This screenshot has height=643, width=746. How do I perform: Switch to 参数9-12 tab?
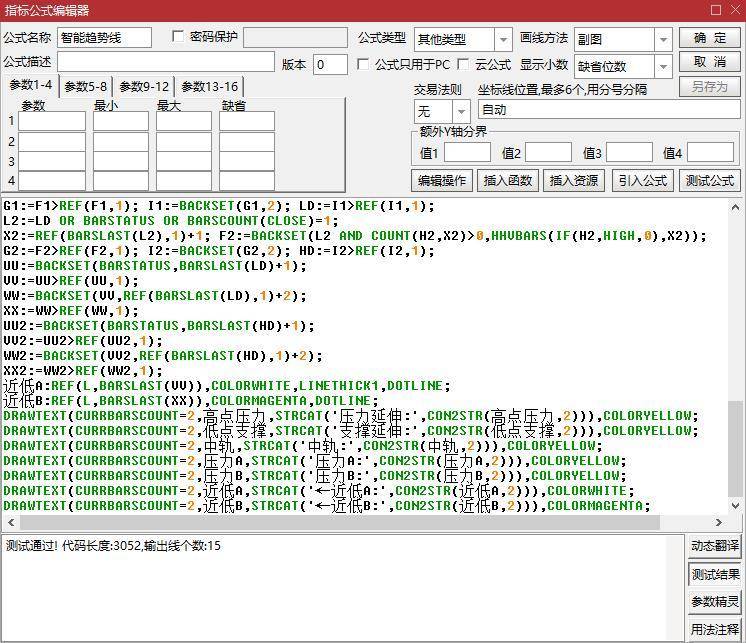(x=144, y=87)
